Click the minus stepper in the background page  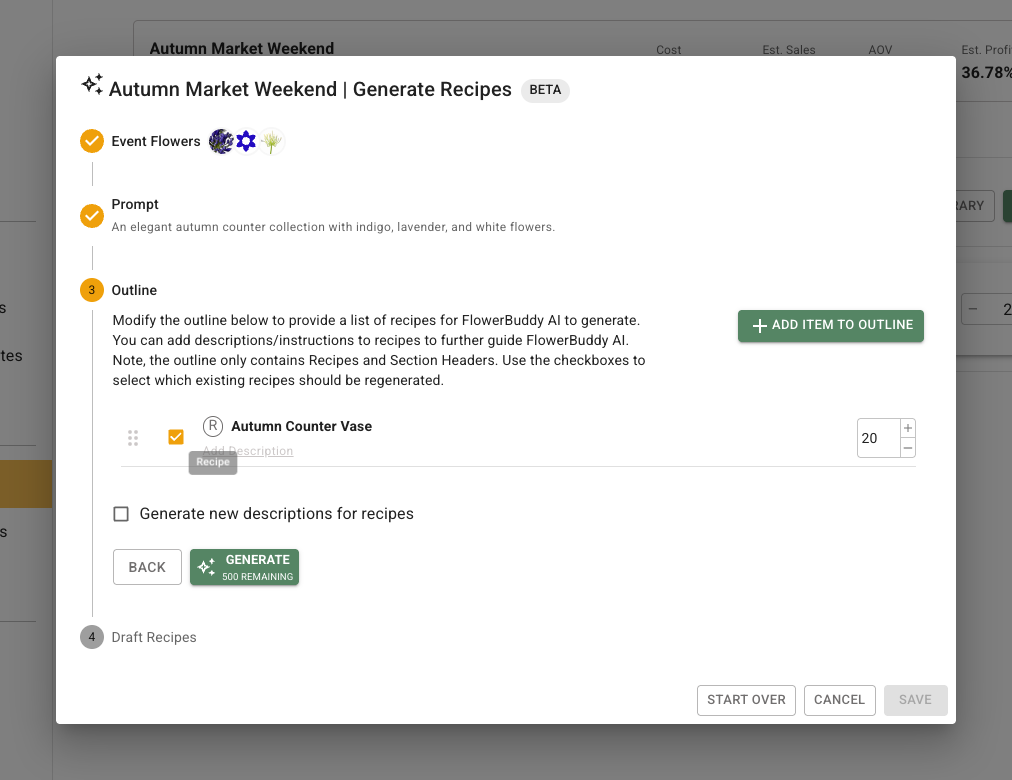pos(973,309)
